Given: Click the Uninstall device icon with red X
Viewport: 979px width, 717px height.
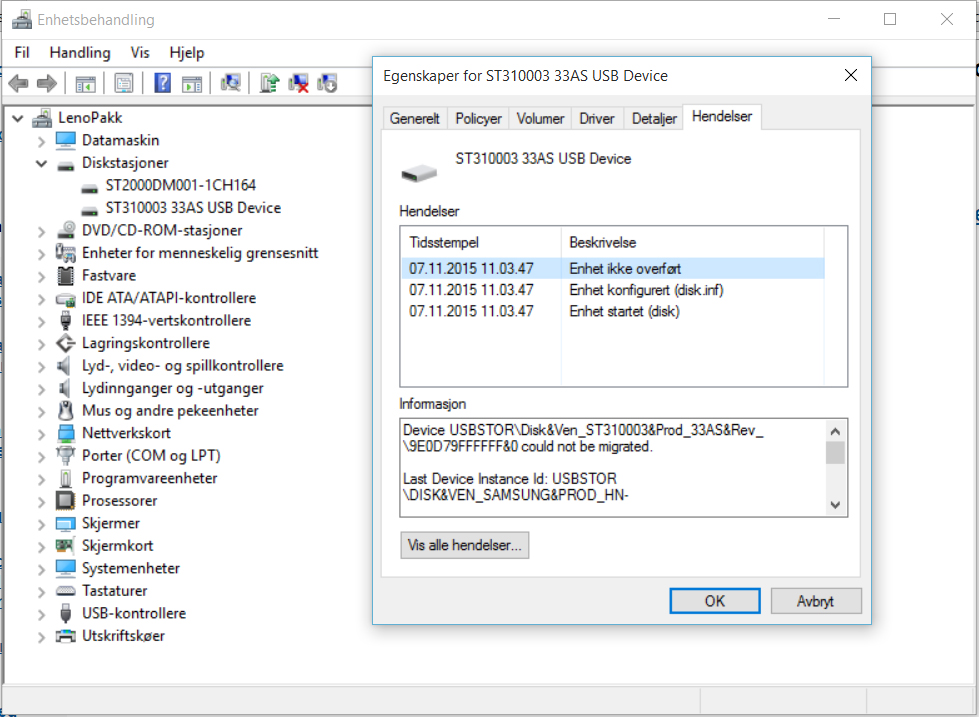Looking at the screenshot, I should (x=298, y=82).
